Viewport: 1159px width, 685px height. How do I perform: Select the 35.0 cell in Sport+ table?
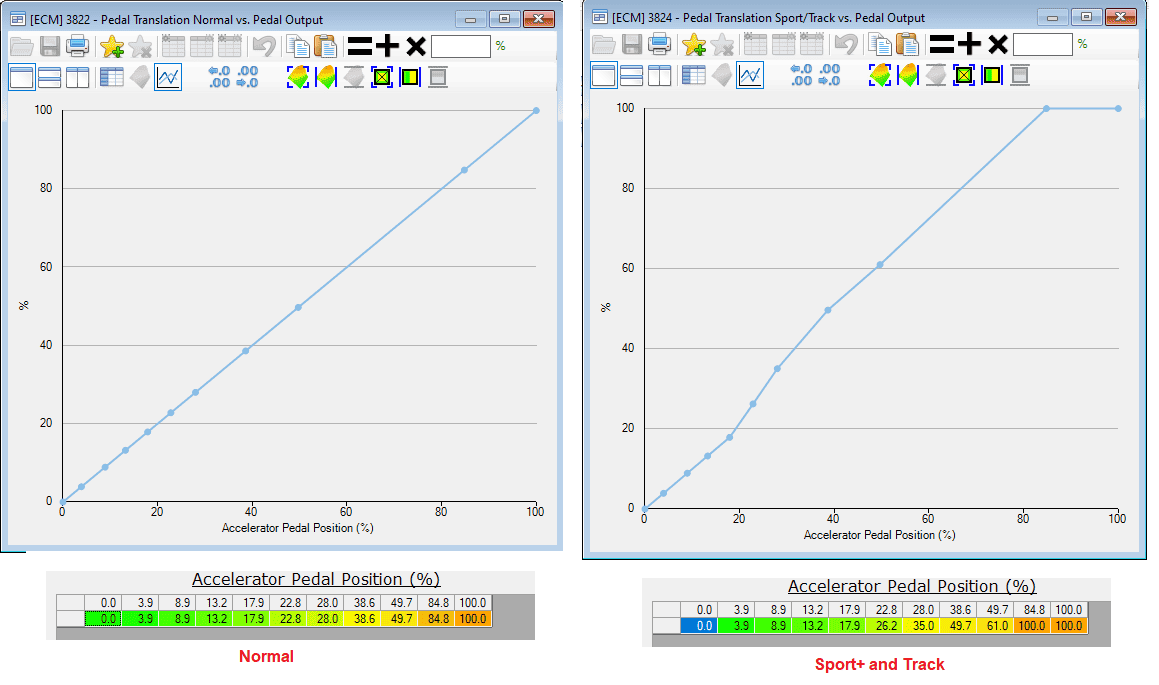click(921, 626)
